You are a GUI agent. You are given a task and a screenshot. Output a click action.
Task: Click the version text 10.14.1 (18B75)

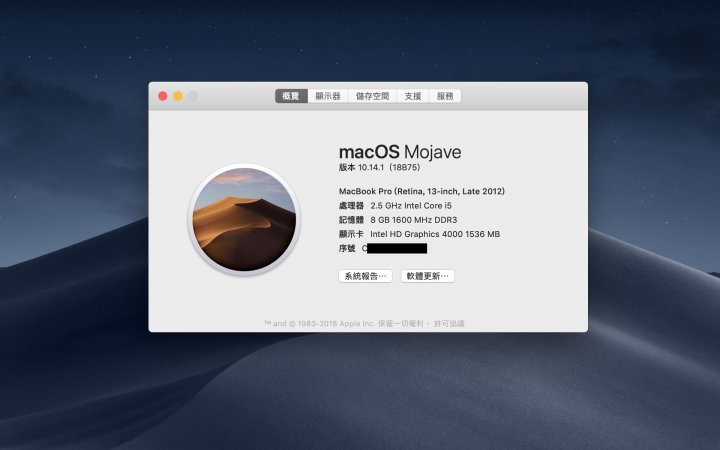coord(389,168)
